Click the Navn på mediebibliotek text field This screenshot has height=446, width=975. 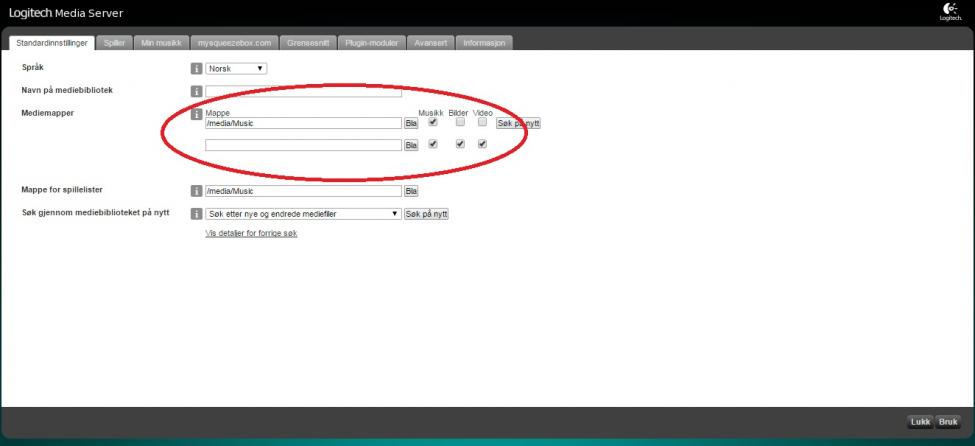pyautogui.click(x=303, y=91)
